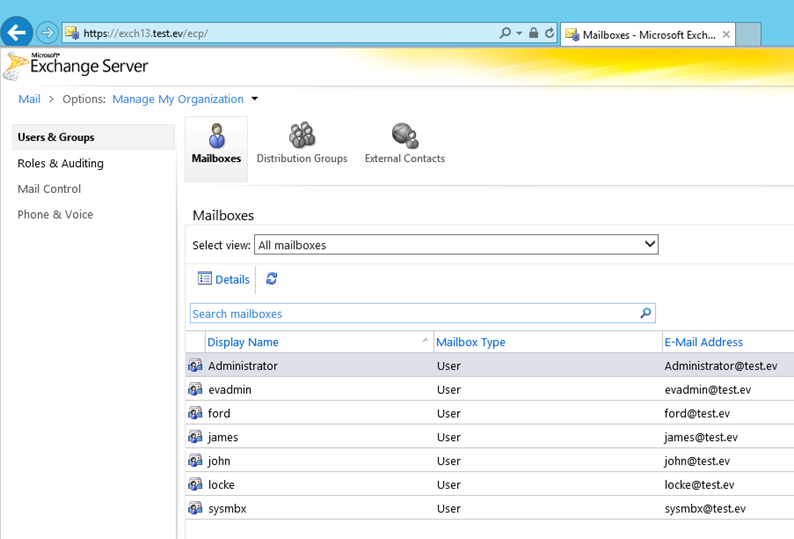
Task: Select the Administrator display name
Action: tap(243, 366)
